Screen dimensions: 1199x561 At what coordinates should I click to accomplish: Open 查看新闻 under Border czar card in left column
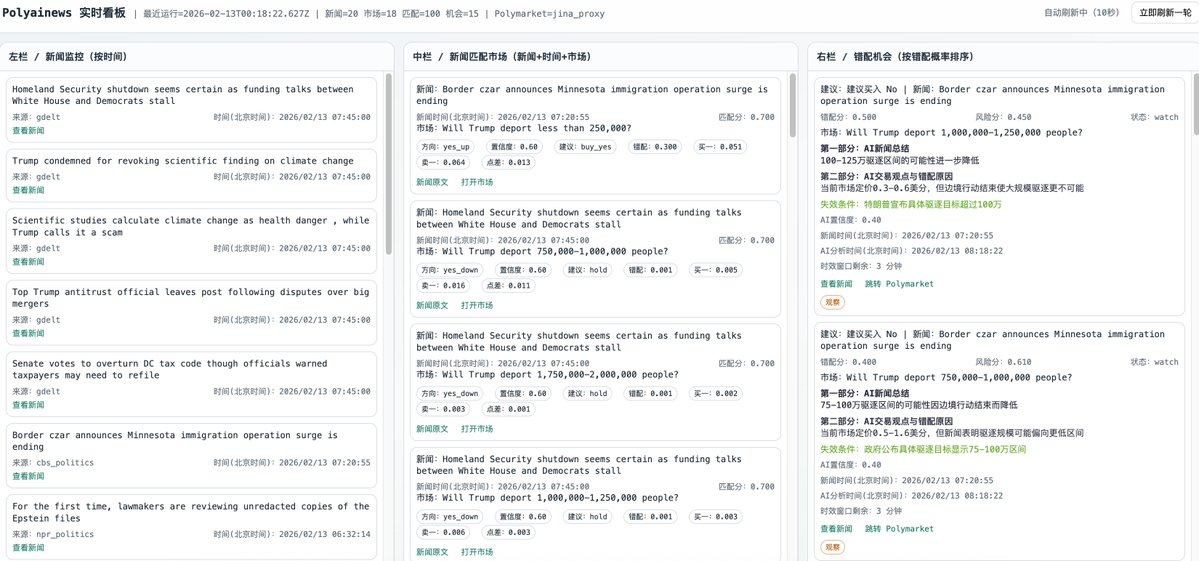pyautogui.click(x=28, y=476)
